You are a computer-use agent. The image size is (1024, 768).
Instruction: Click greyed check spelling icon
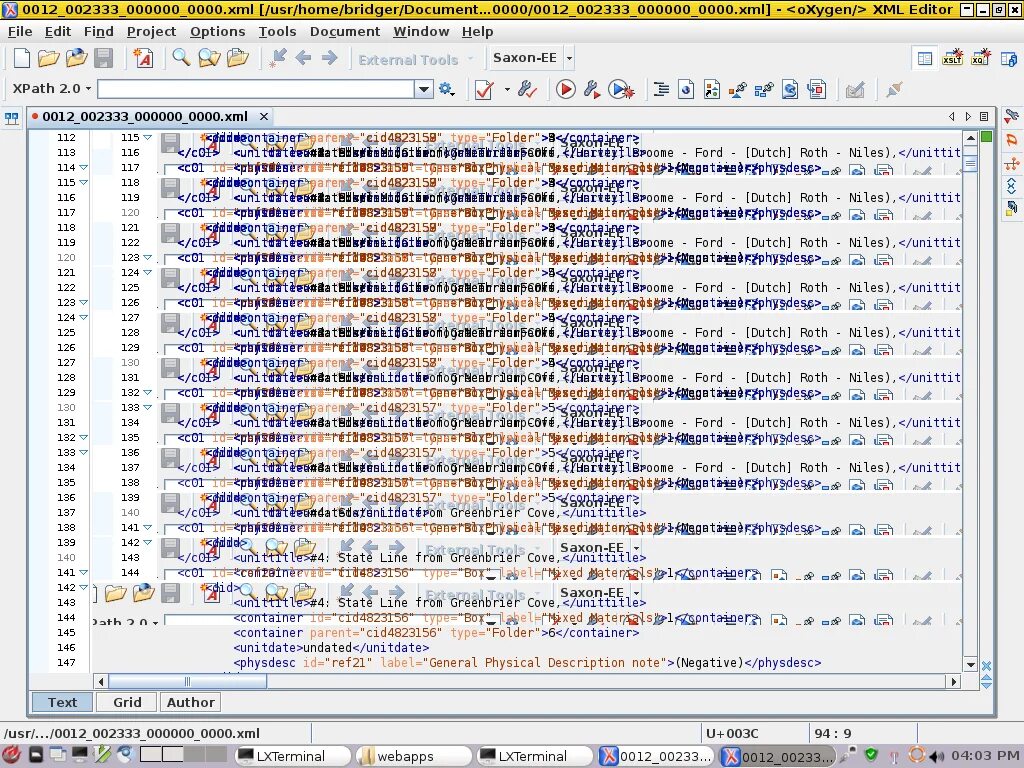point(855,89)
